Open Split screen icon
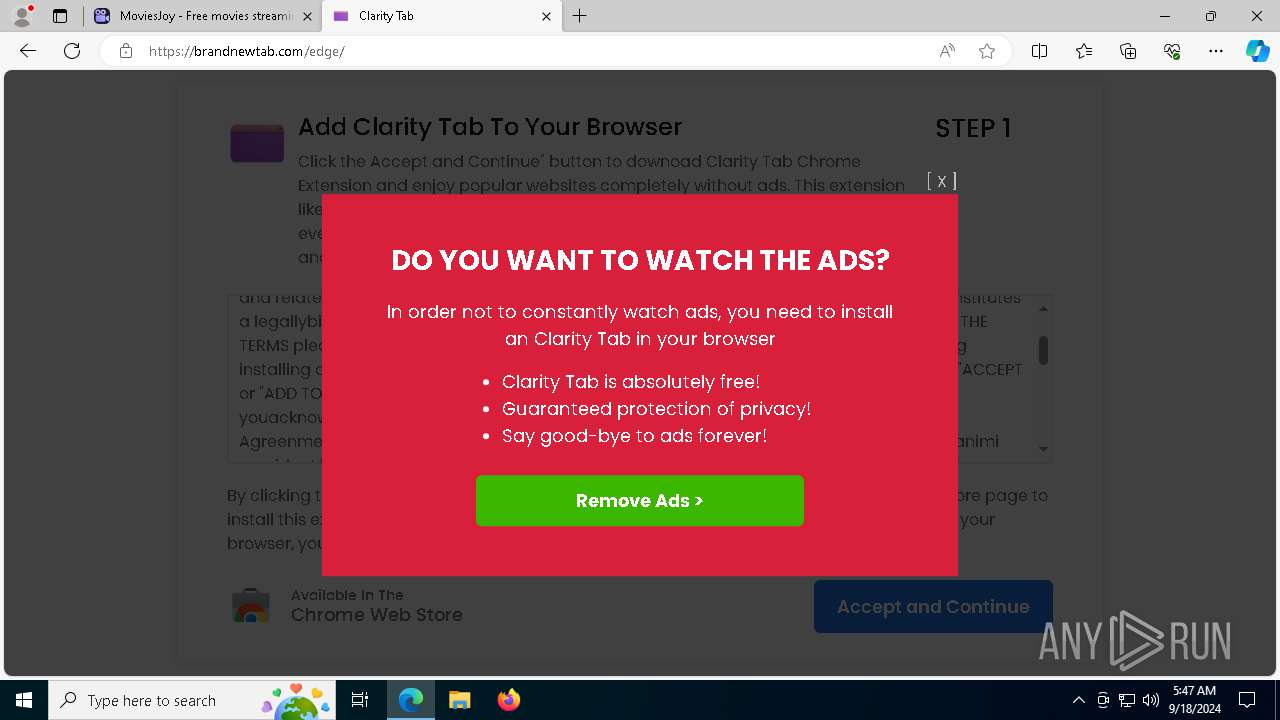 click(1039, 51)
